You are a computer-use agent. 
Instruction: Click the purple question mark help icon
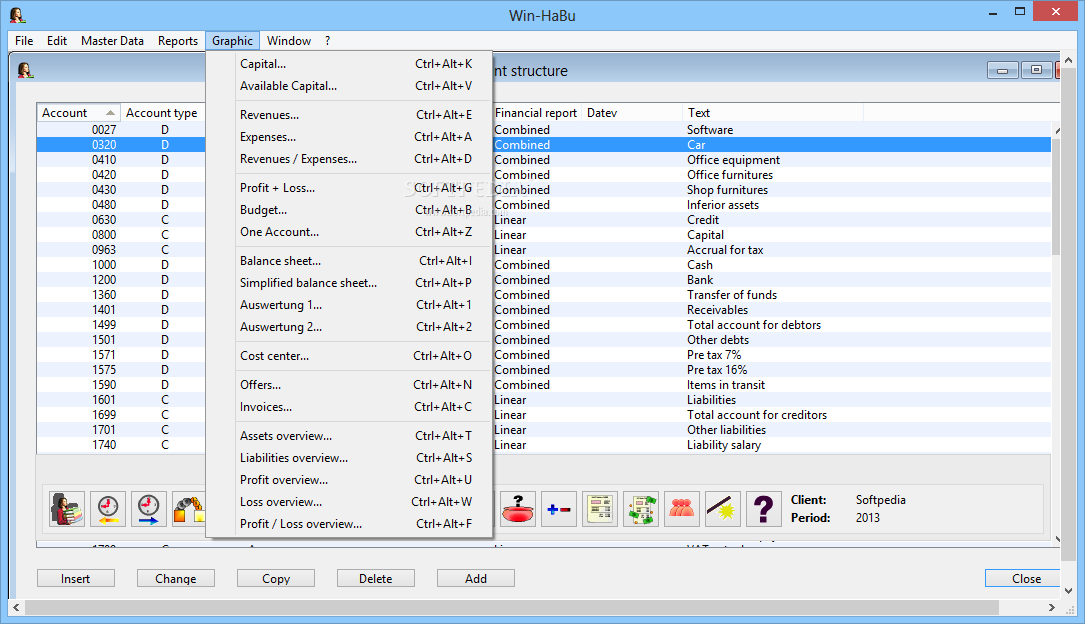click(763, 509)
